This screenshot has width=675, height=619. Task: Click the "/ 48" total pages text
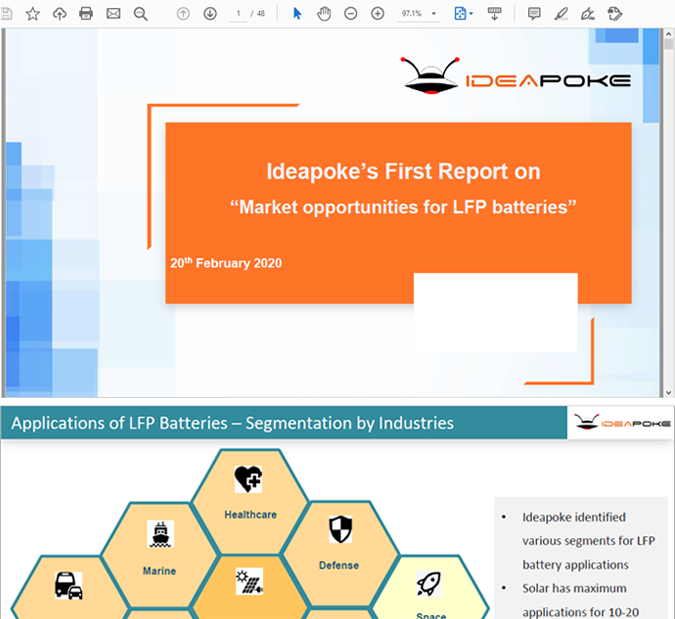(x=258, y=14)
